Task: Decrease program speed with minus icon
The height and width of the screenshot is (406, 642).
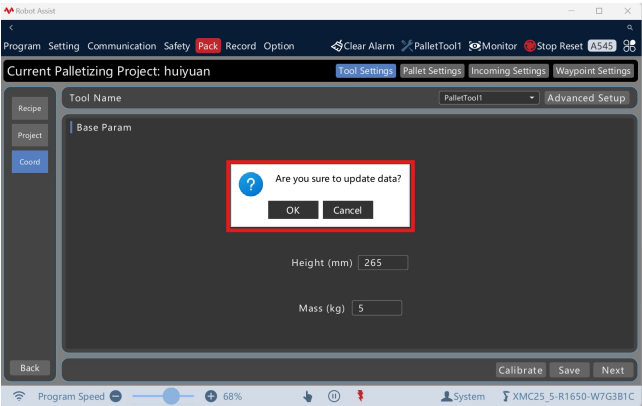Action: click(x=116, y=396)
